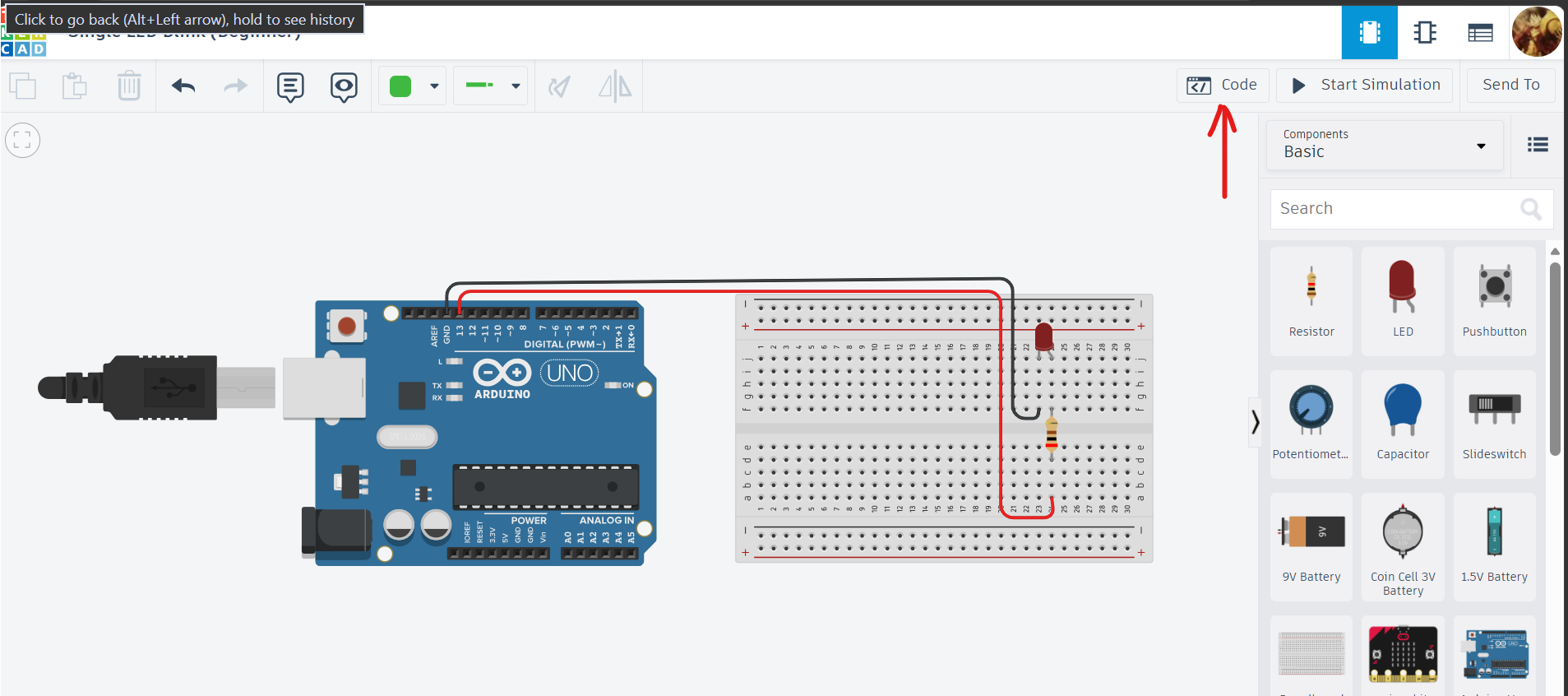Image resolution: width=1568 pixels, height=696 pixels.
Task: Select the Notes annotation tool
Action: pyautogui.click(x=290, y=86)
